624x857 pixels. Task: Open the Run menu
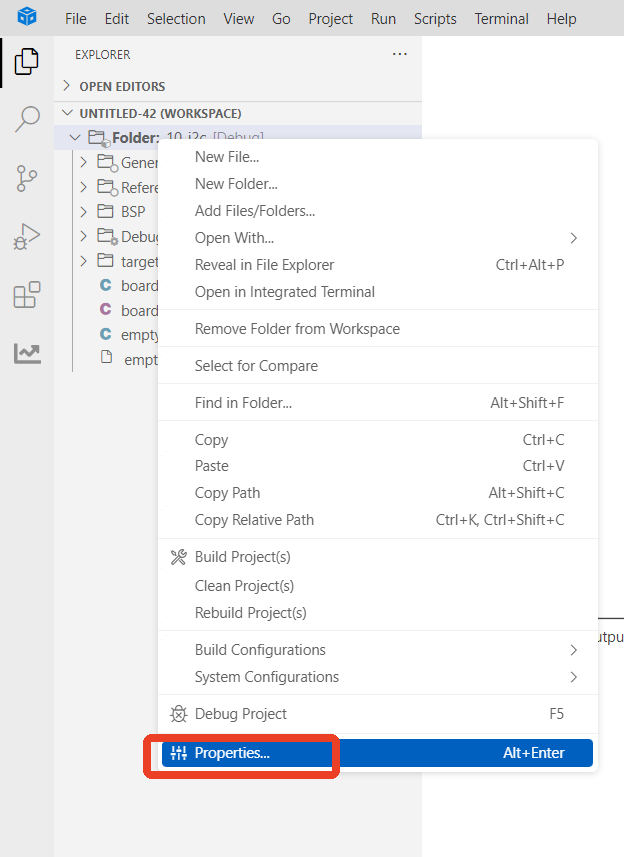pos(383,19)
